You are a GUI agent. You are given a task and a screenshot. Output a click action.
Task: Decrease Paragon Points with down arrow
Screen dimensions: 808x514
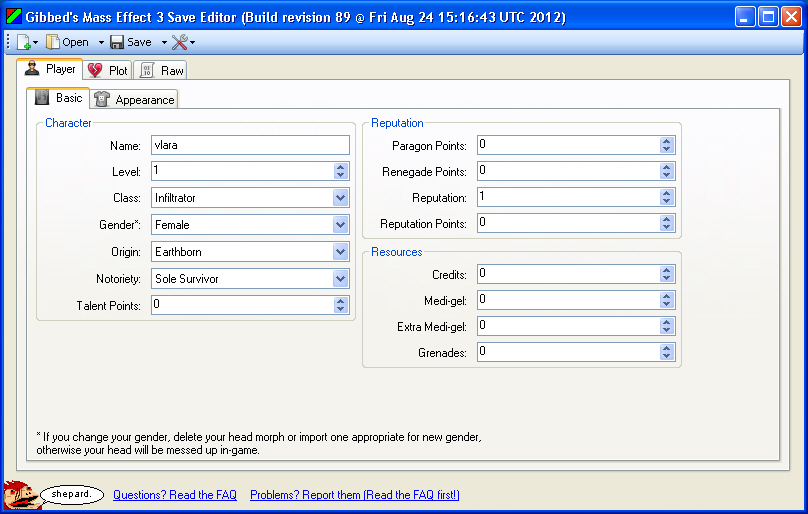667,150
